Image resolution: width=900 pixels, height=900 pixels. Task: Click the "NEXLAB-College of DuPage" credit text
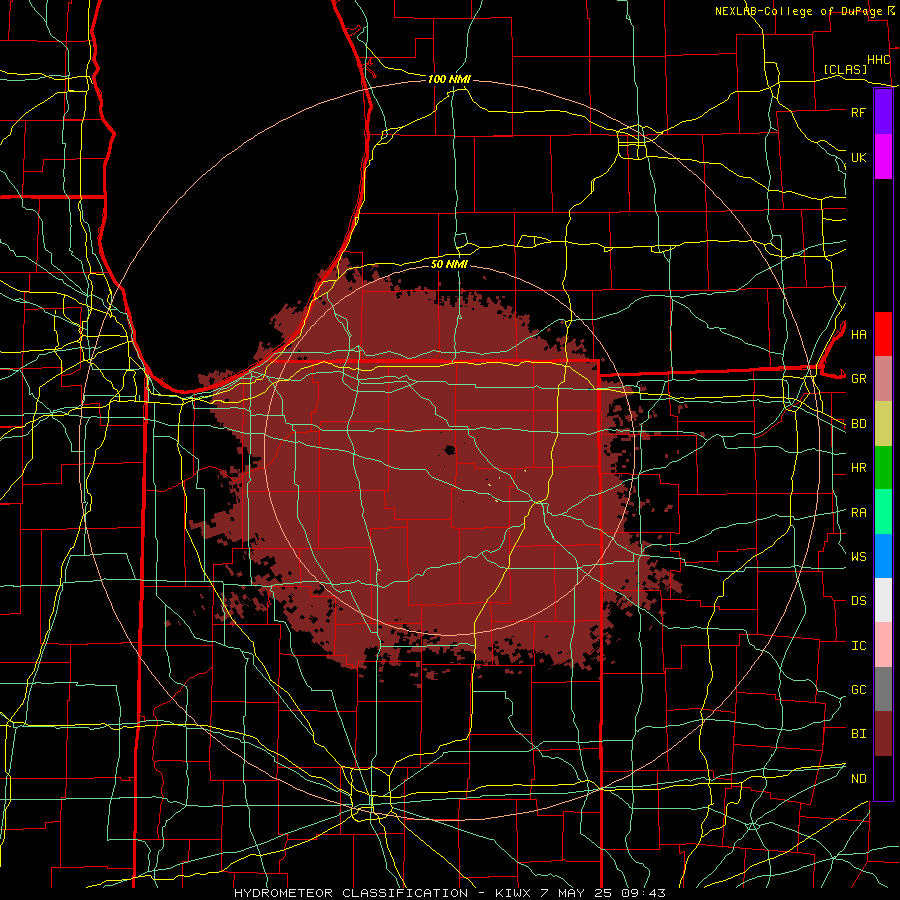click(799, 11)
